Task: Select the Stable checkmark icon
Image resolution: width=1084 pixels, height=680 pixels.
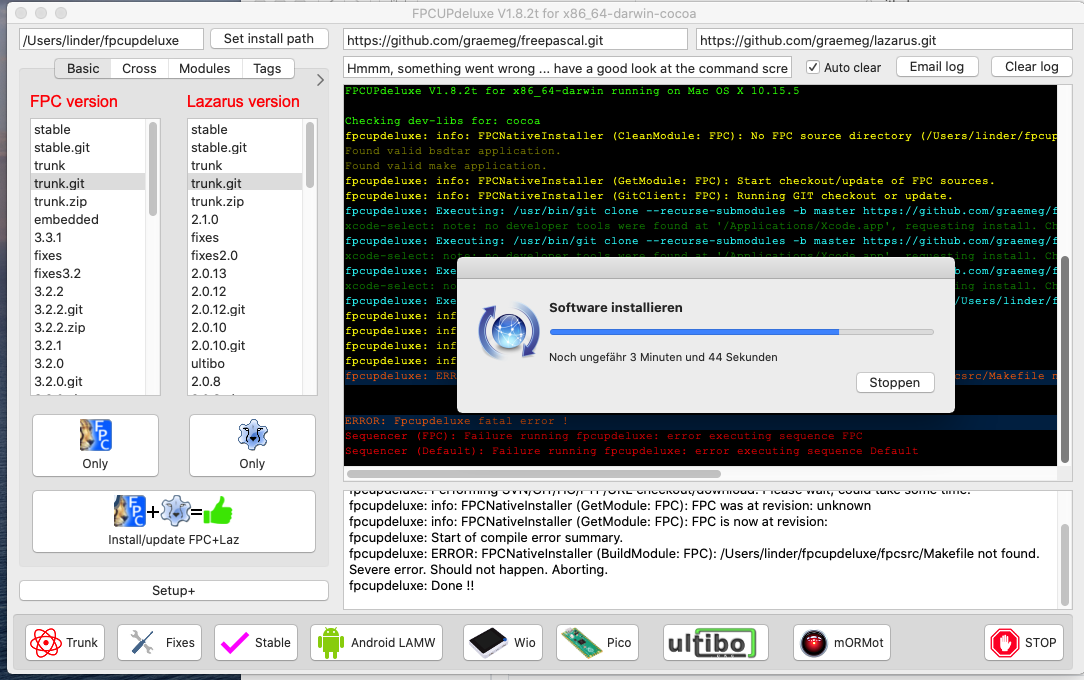Action: pyautogui.click(x=234, y=643)
